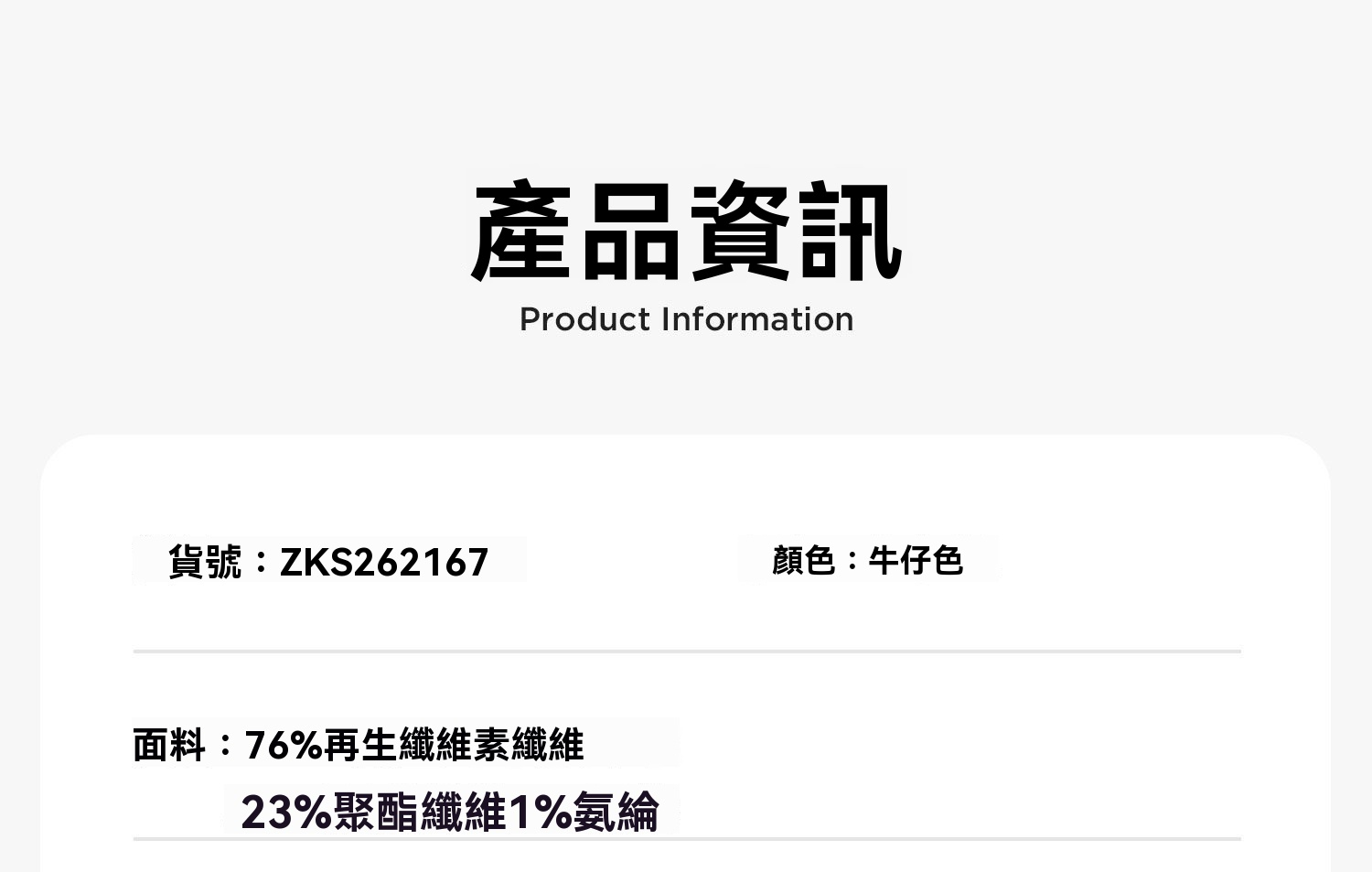This screenshot has width=1372, height=872.
Task: Click the 76% percentage figure
Action: click(284, 745)
